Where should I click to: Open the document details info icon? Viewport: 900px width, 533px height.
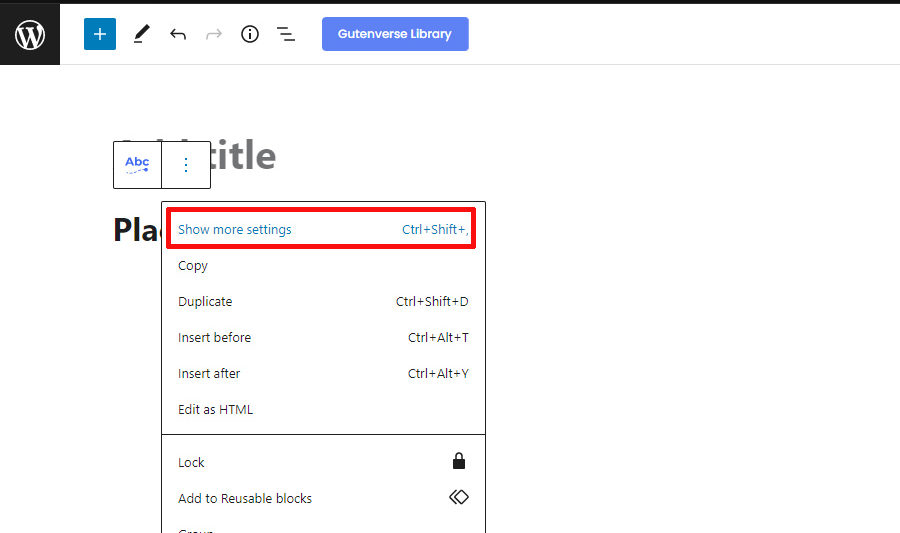pyautogui.click(x=250, y=34)
